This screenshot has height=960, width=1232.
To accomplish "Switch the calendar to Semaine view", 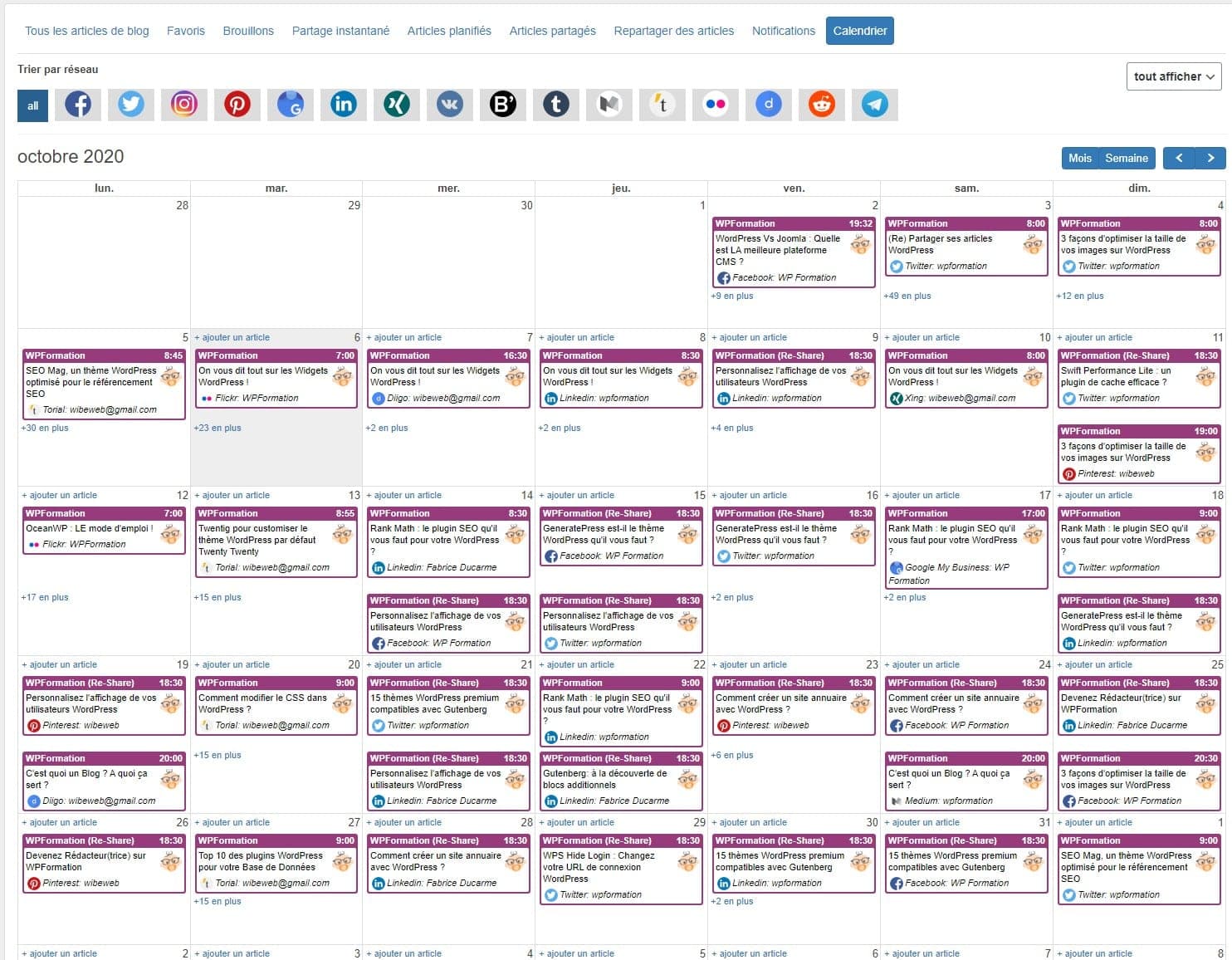I will 1126,158.
